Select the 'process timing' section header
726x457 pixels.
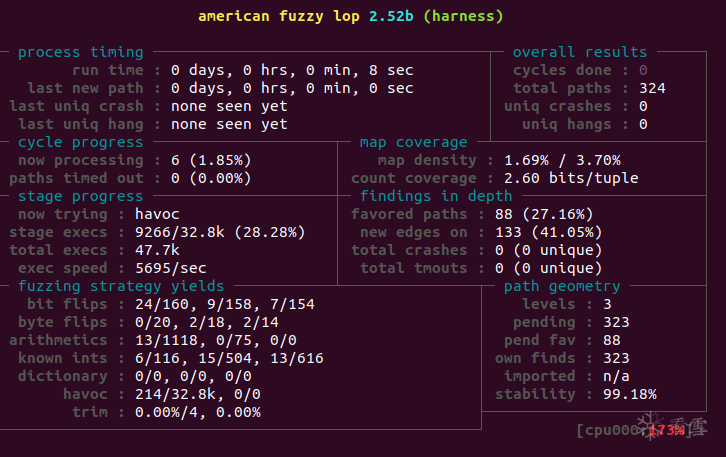[x=81, y=52]
